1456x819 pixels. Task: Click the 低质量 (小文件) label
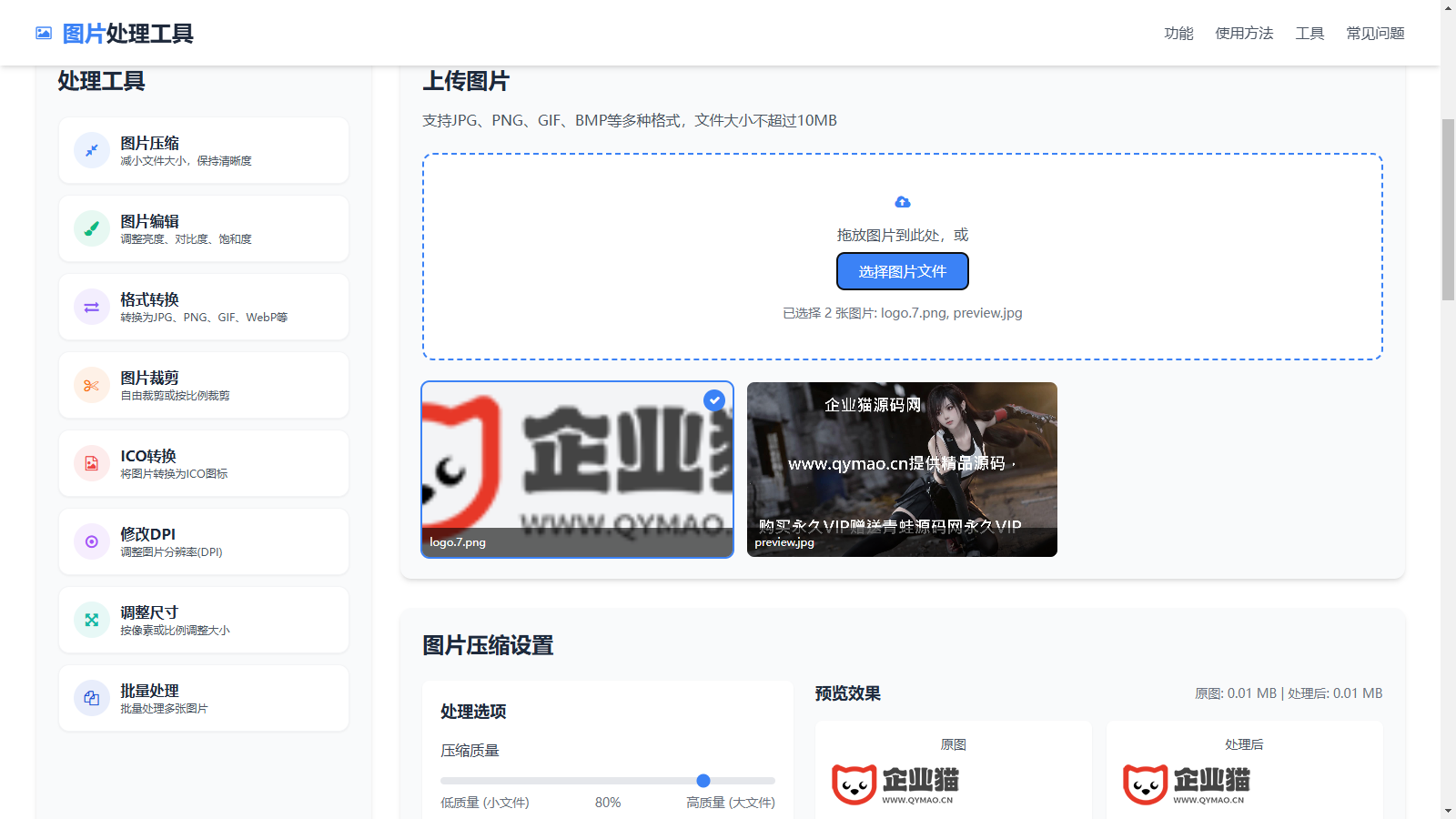click(x=485, y=803)
